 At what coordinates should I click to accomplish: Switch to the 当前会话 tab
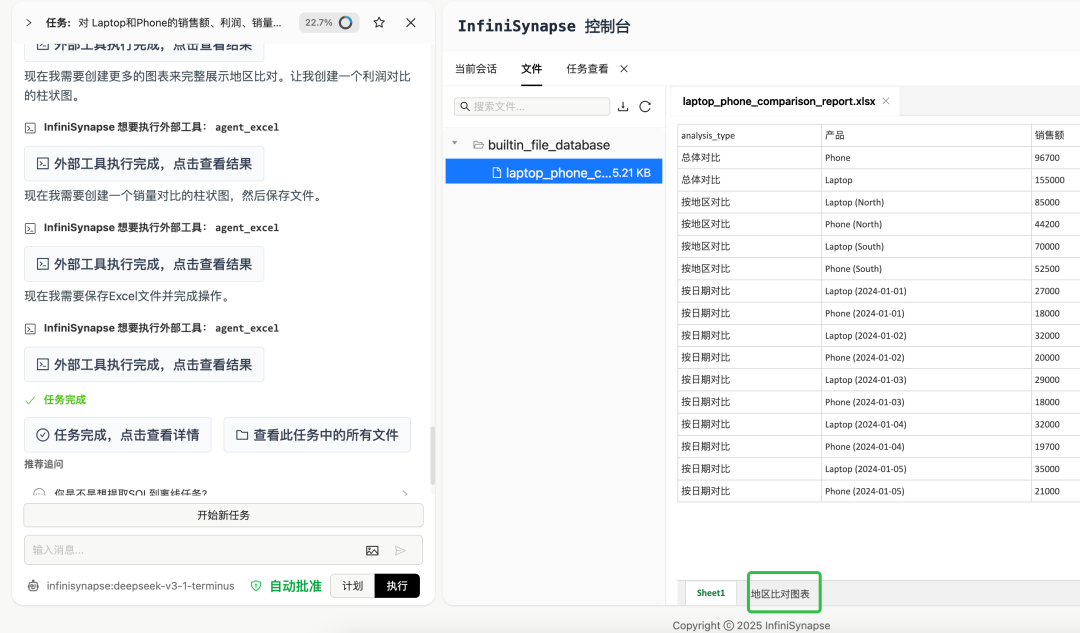click(x=476, y=69)
